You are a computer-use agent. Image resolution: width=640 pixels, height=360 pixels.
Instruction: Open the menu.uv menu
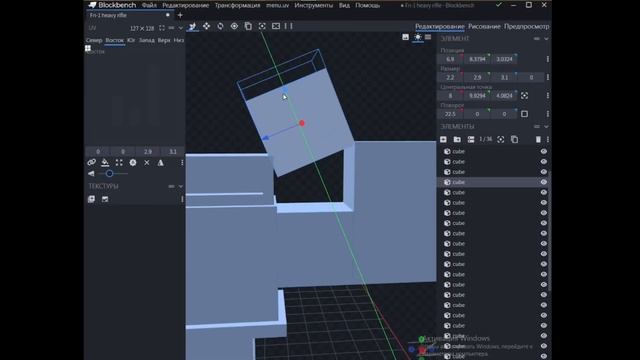(278, 5)
